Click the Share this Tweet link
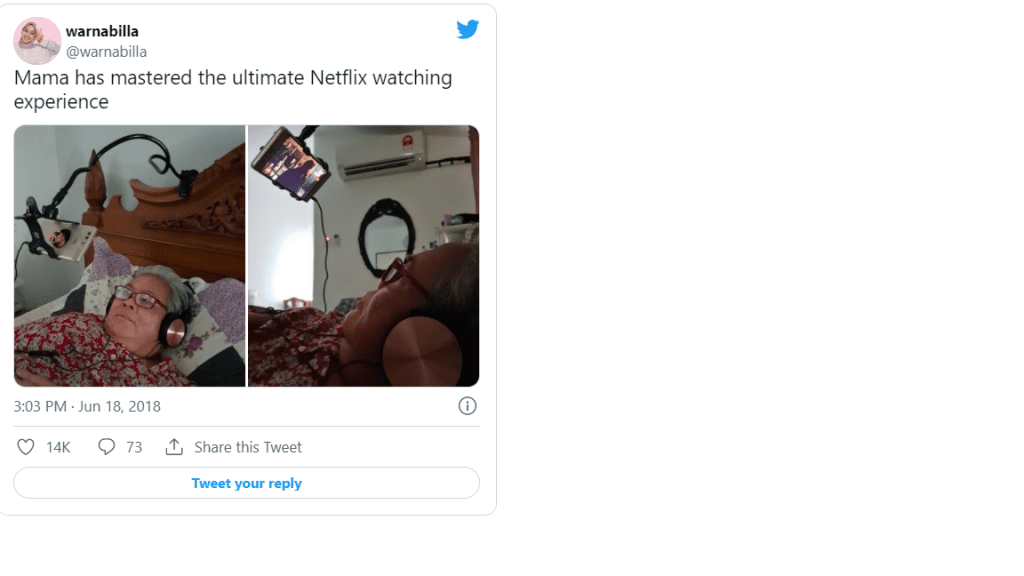The height and width of the screenshot is (576, 1024). point(248,447)
